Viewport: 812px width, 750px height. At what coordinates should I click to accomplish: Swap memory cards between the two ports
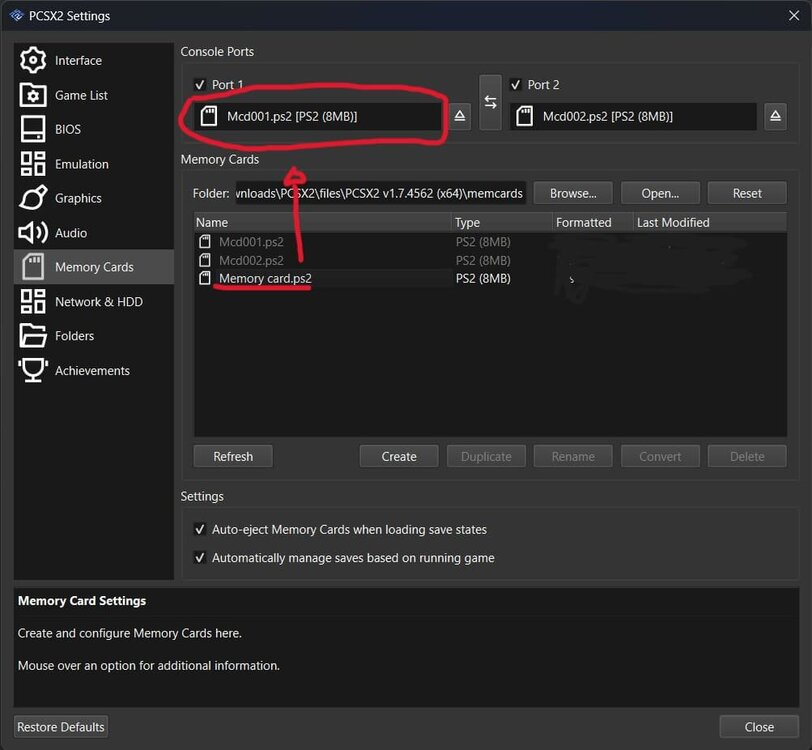pyautogui.click(x=490, y=102)
